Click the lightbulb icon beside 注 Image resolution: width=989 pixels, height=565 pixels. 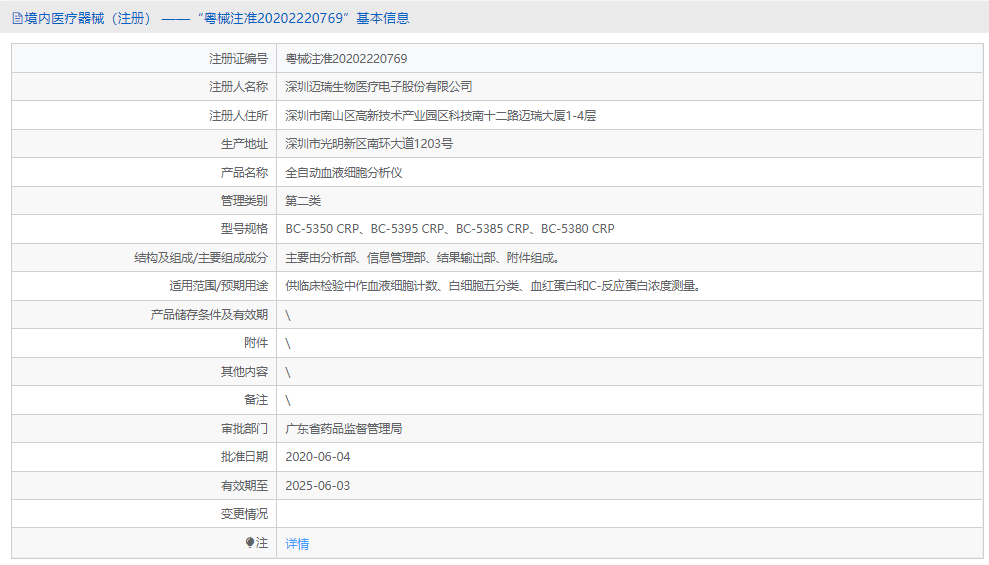250,542
